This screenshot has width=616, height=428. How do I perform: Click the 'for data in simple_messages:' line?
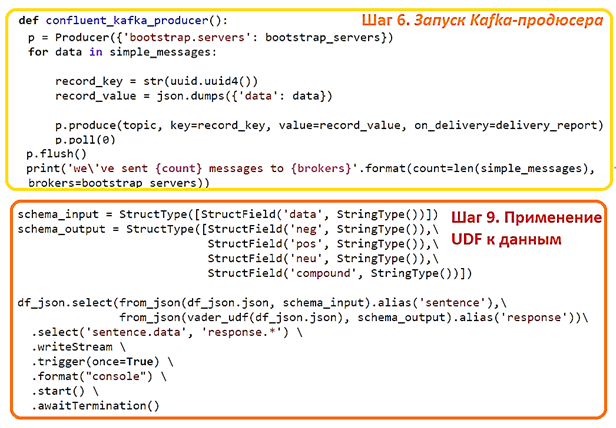[122, 52]
